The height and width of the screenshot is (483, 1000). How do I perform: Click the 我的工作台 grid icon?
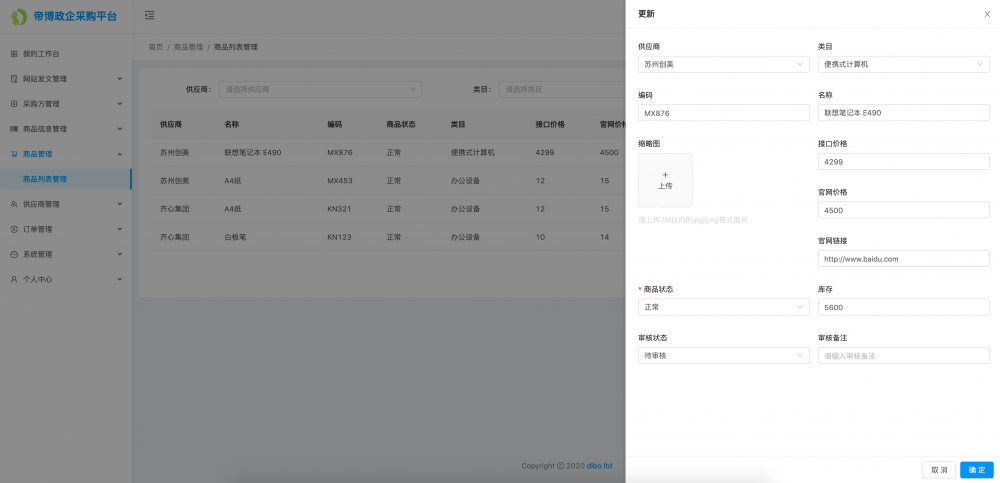[14, 54]
